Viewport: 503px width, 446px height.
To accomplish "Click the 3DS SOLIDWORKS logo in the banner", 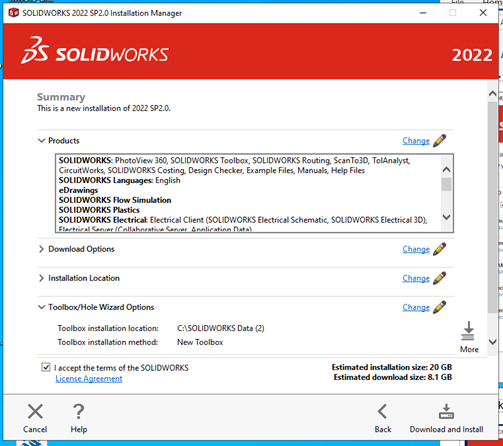I will tap(95, 51).
